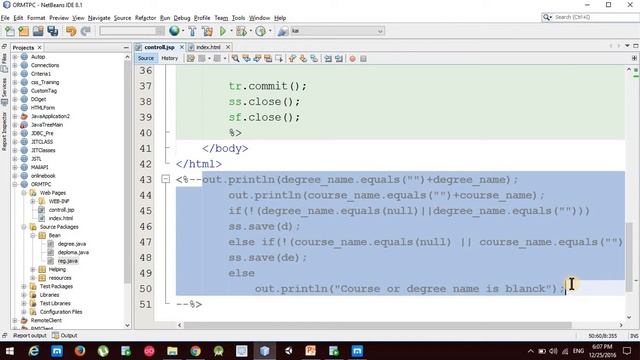Click the Last Edit editor toolbar icon
This screenshot has height=360, width=640.
coord(191,59)
